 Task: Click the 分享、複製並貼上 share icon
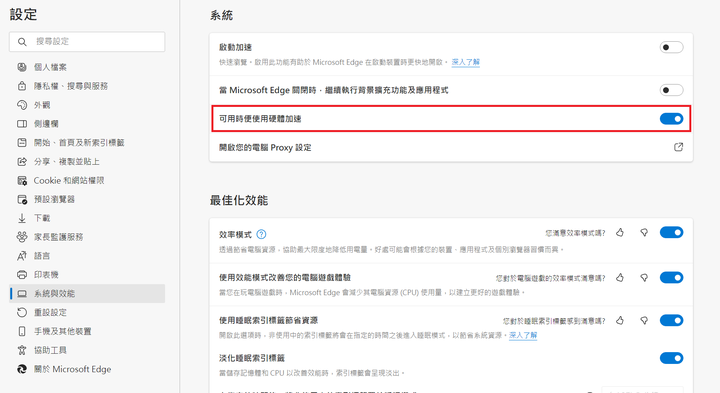pos(22,162)
